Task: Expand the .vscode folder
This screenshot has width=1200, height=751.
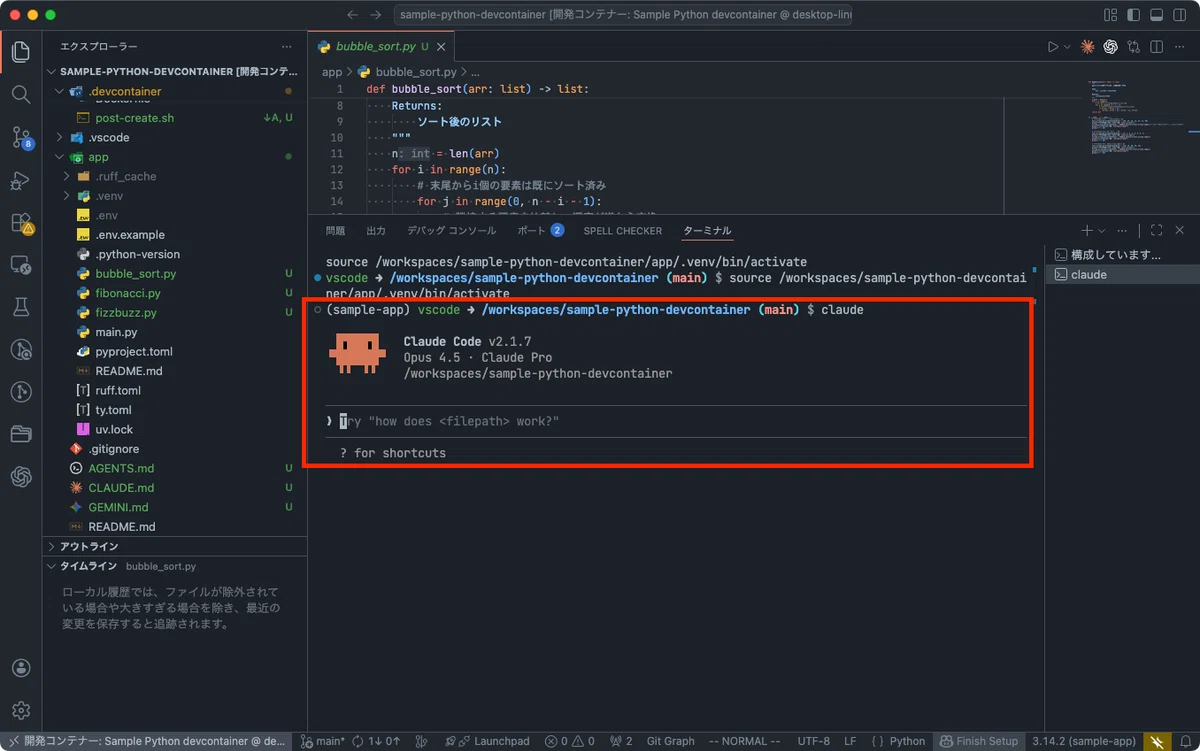Action: (59, 137)
